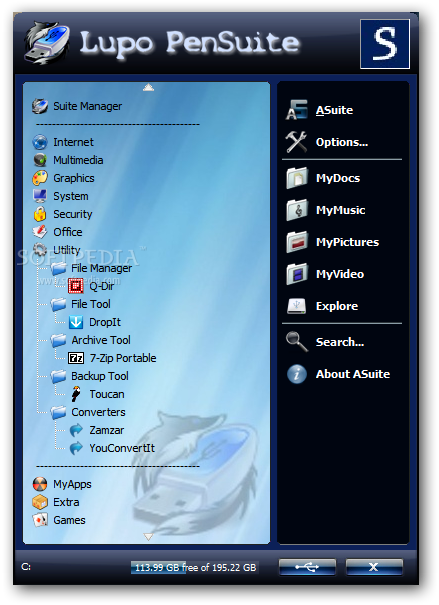Click the Explore label

coord(337,306)
